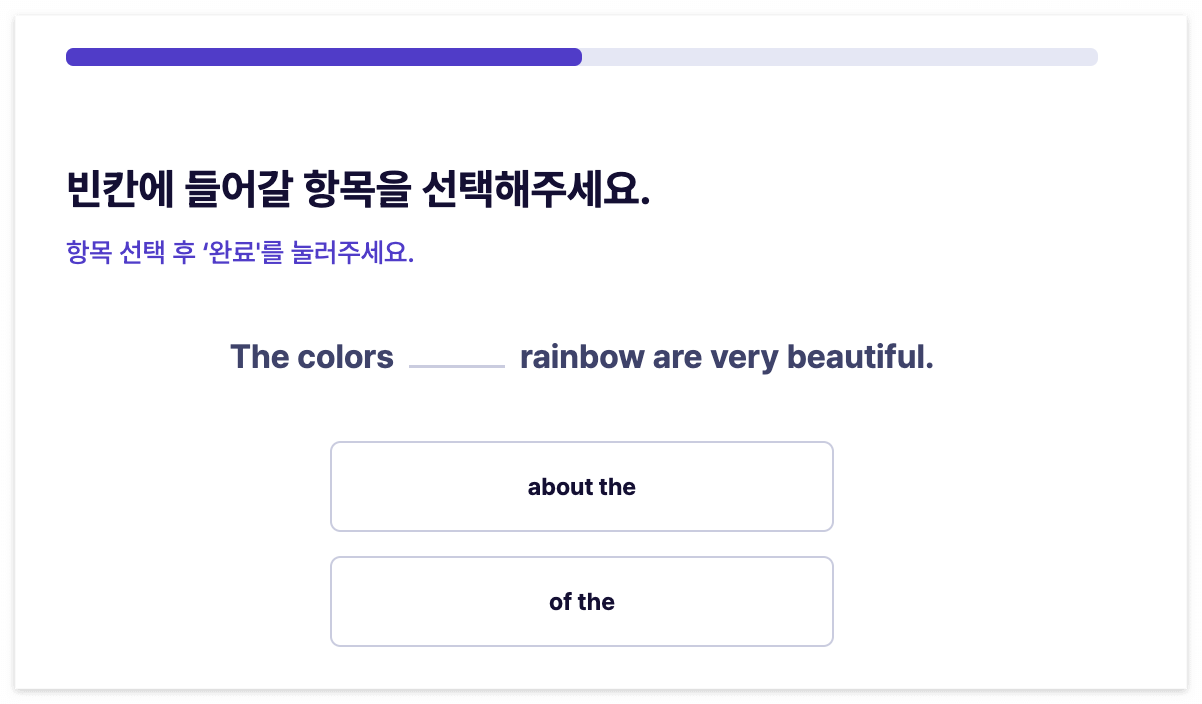Select the answer option "about the"
Screen dimensions: 1202x704
click(582, 487)
